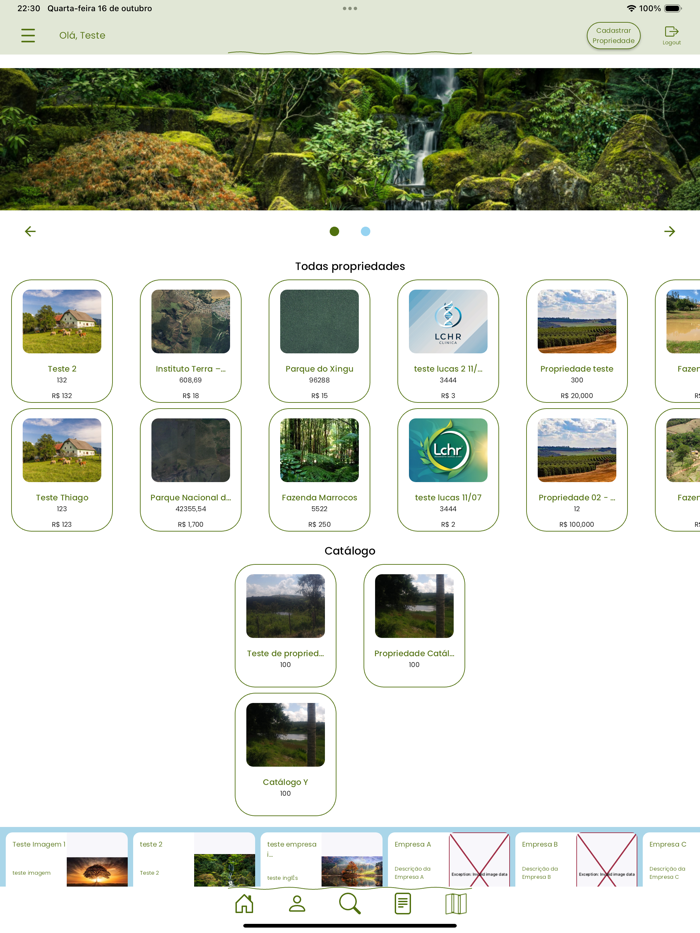Viewport: 700px width, 933px height.
Task: Open the Parque do Xingu card
Action: (320, 341)
